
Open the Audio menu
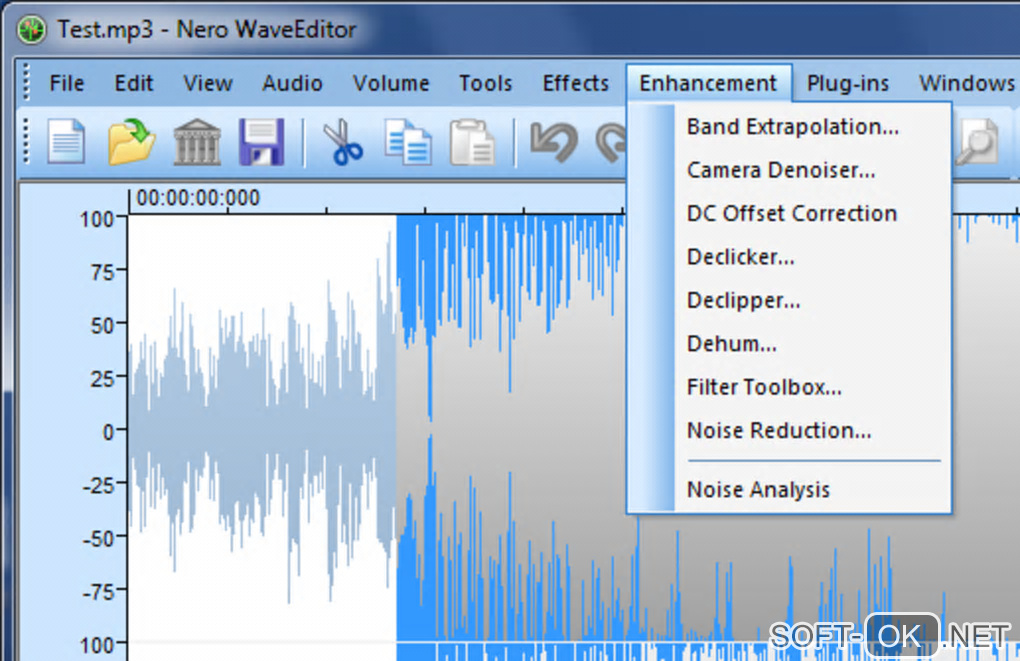click(x=292, y=83)
